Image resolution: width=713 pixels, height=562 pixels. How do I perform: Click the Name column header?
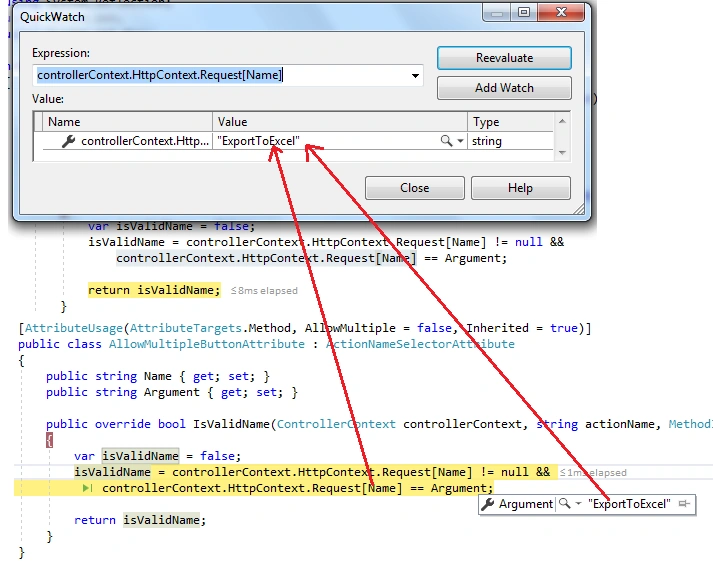click(128, 122)
